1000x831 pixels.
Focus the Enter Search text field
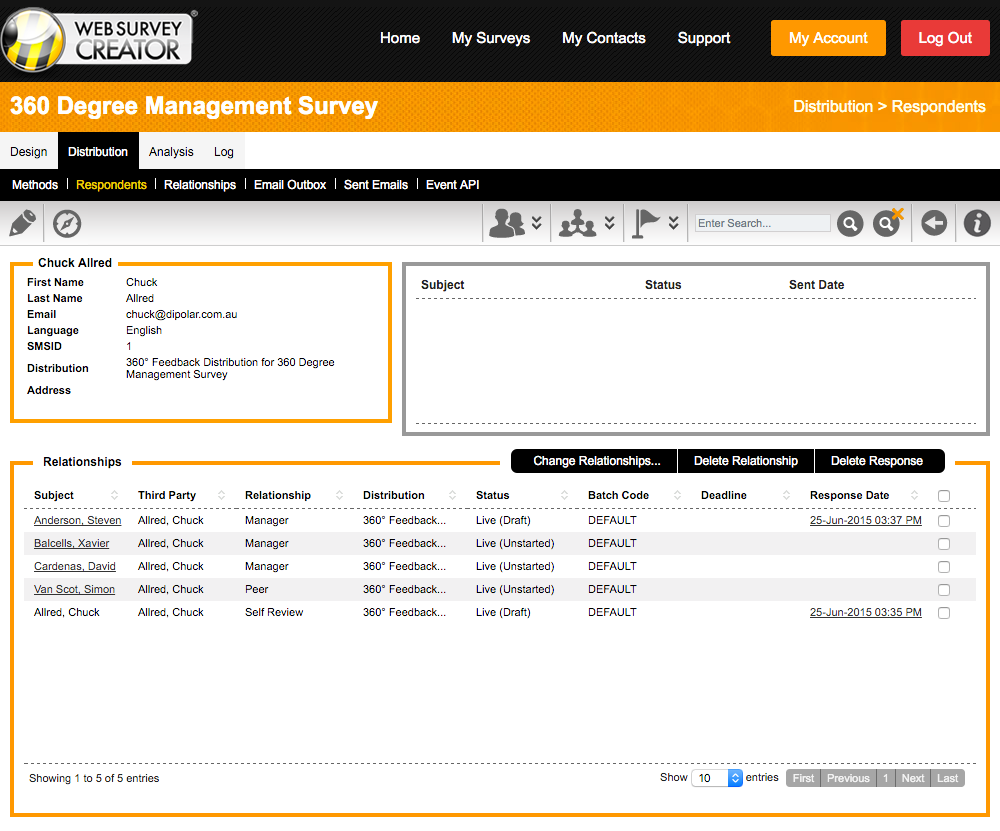tap(763, 223)
